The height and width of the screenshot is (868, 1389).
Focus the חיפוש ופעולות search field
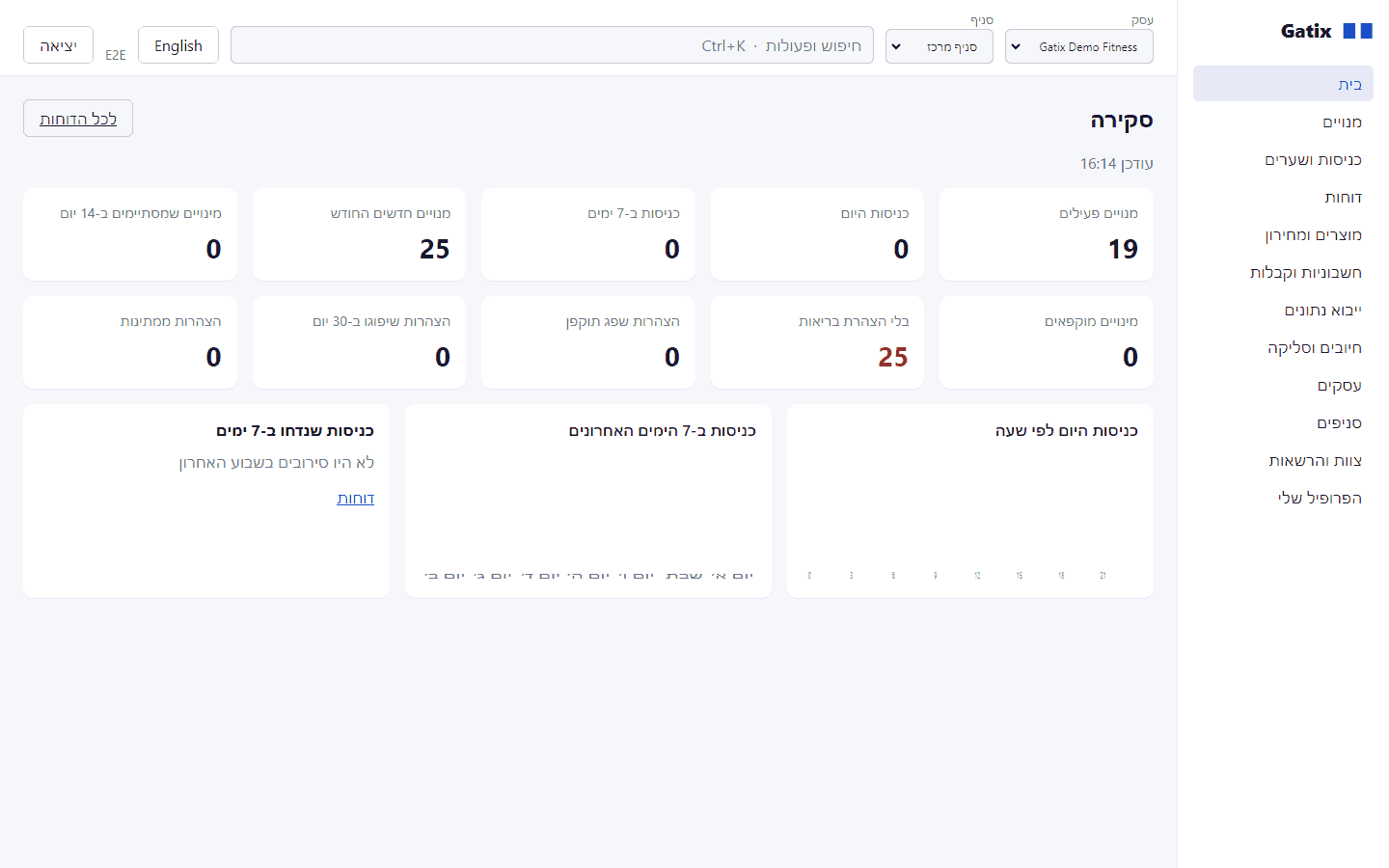(552, 45)
